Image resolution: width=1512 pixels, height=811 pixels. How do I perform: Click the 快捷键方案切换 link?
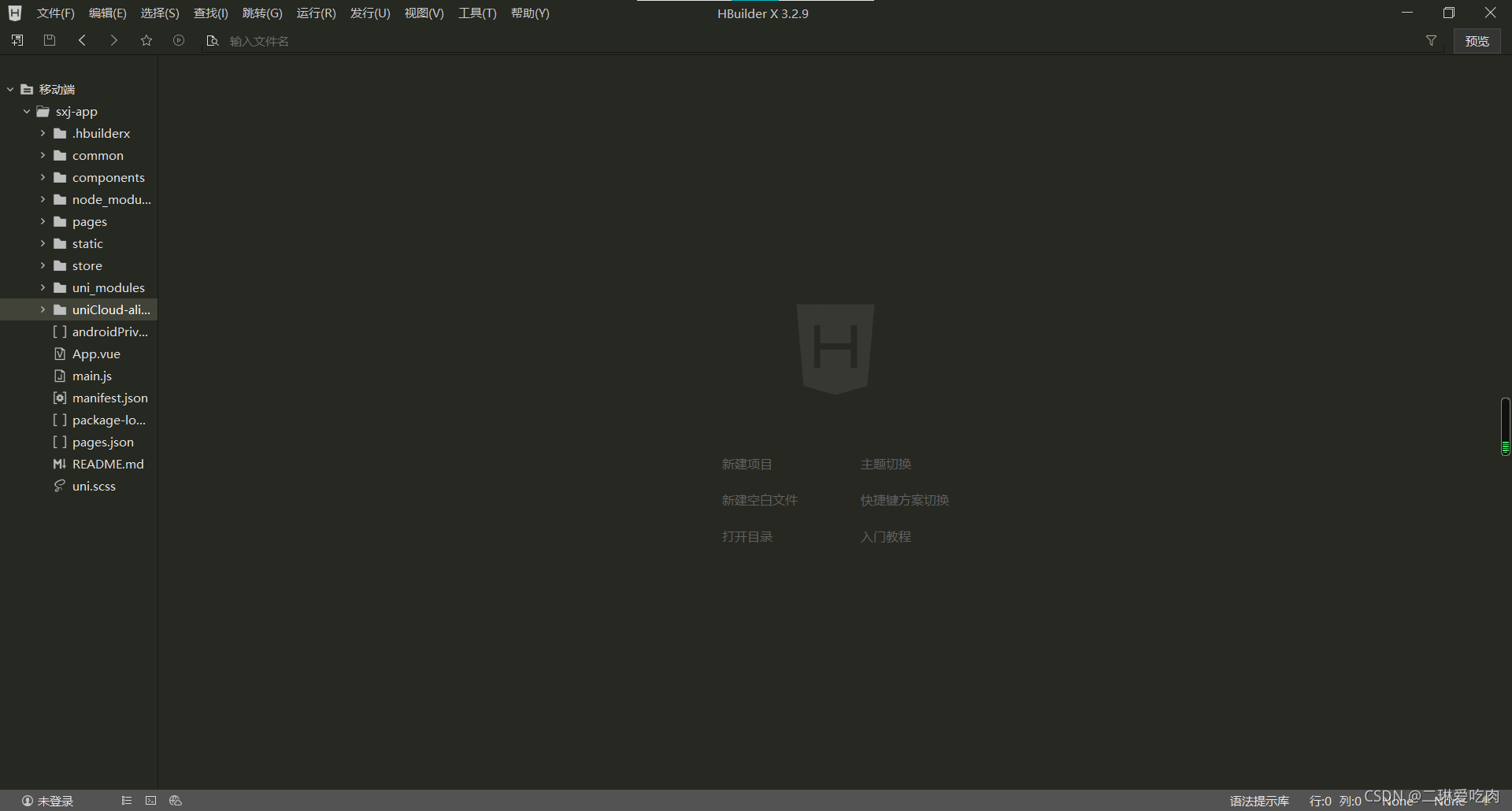tap(904, 500)
